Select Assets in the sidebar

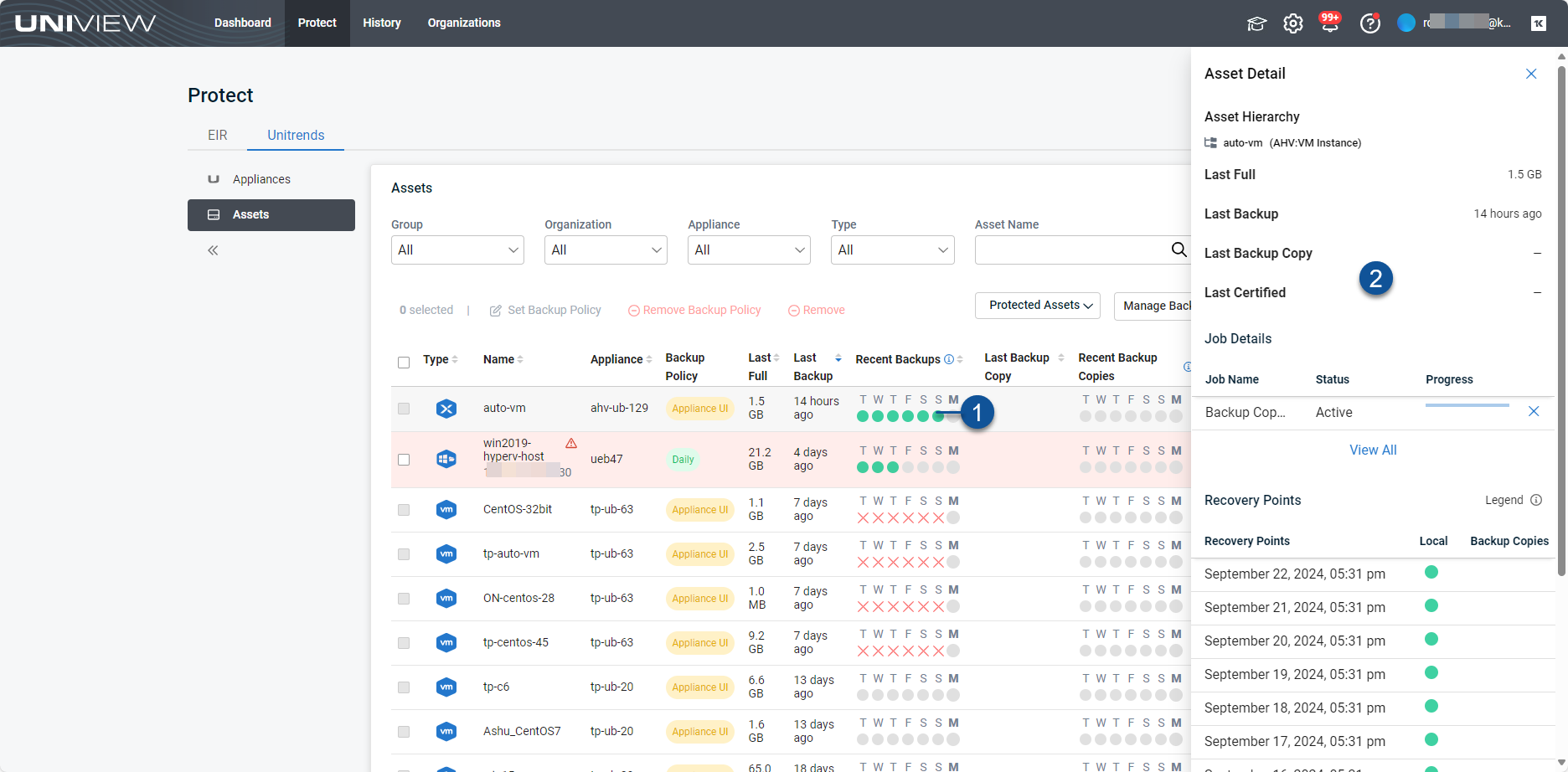(271, 215)
